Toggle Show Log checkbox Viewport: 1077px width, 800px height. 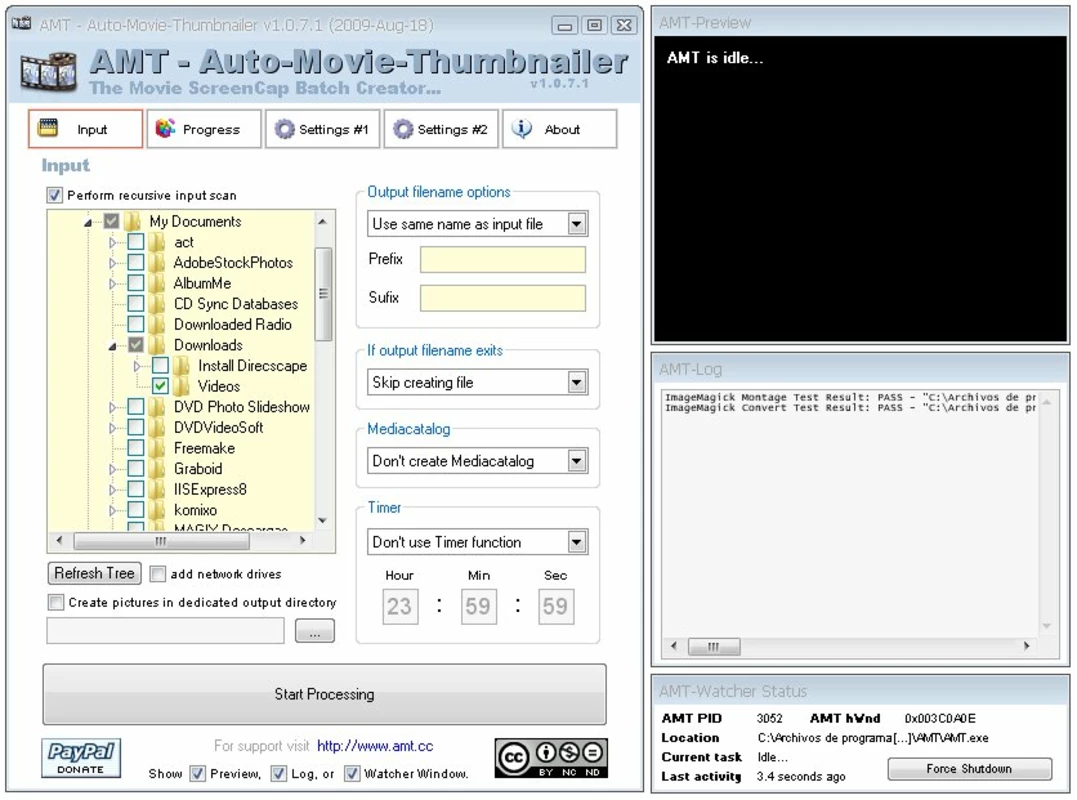coord(279,773)
